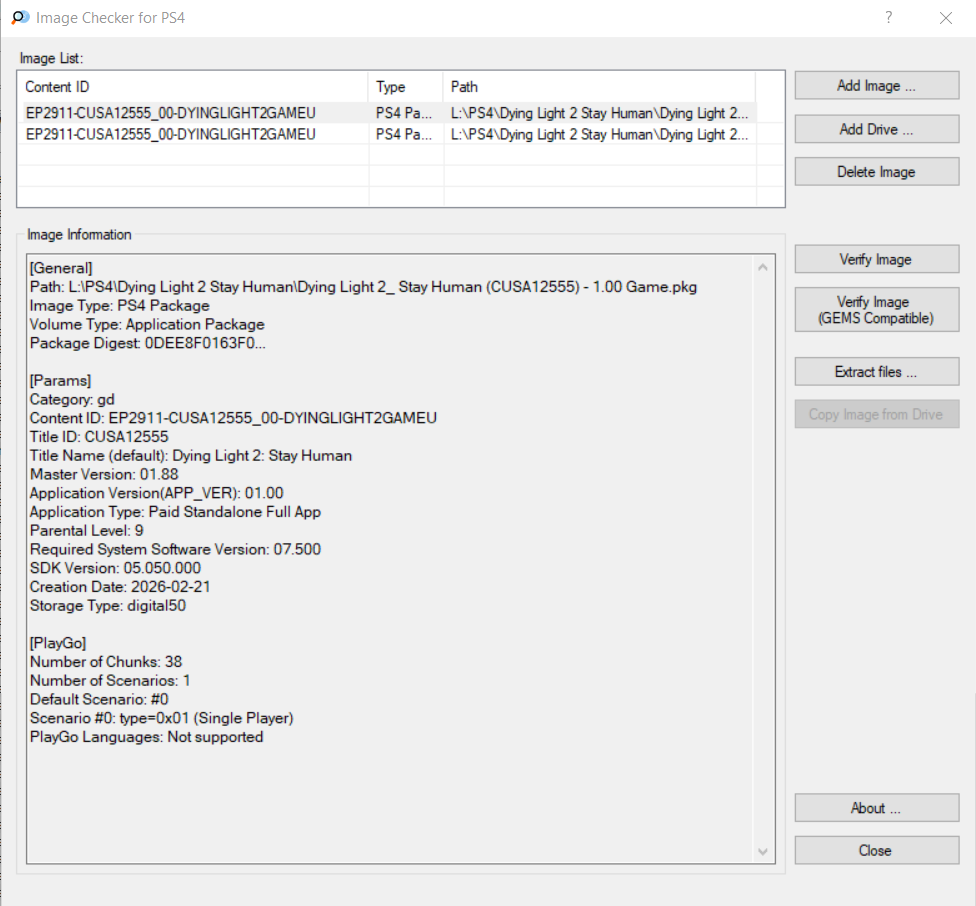Click the Path column header
This screenshot has width=976, height=906.
[x=598, y=87]
